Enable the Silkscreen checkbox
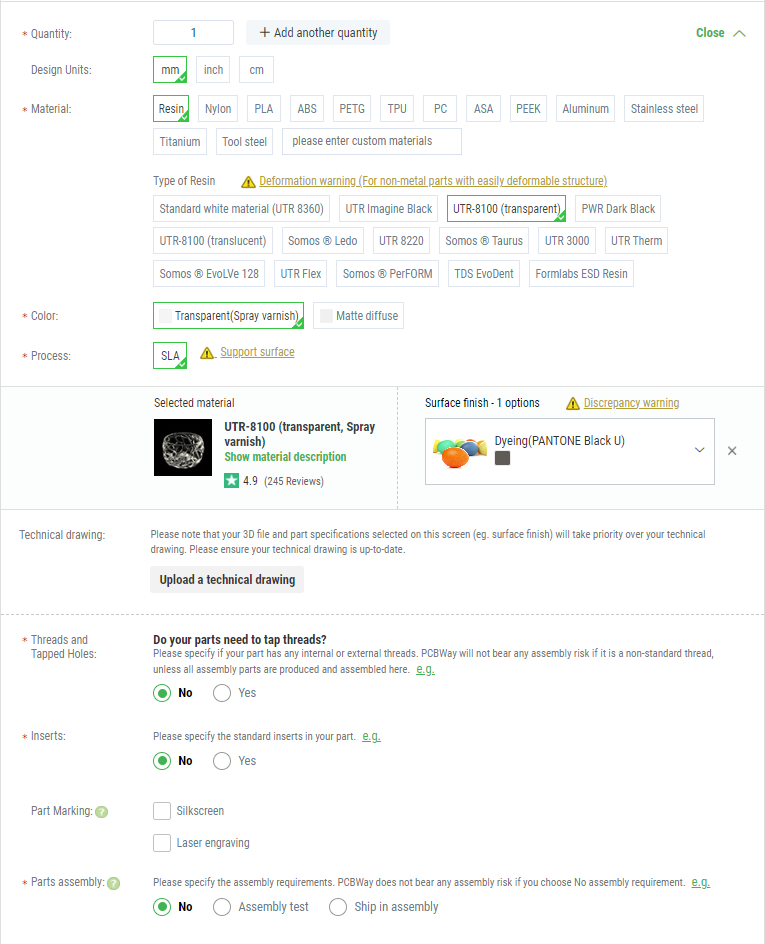This screenshot has height=944, width=765. 162,811
